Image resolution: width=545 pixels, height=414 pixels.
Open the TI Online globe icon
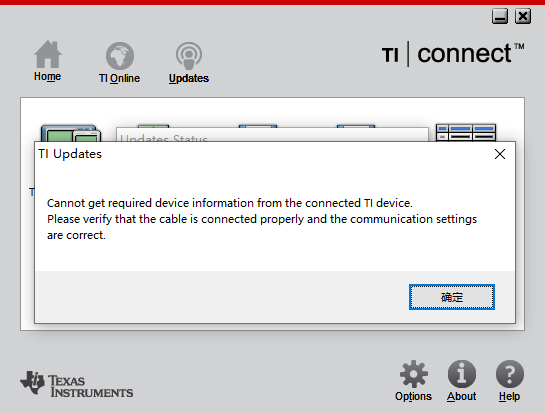pos(120,56)
